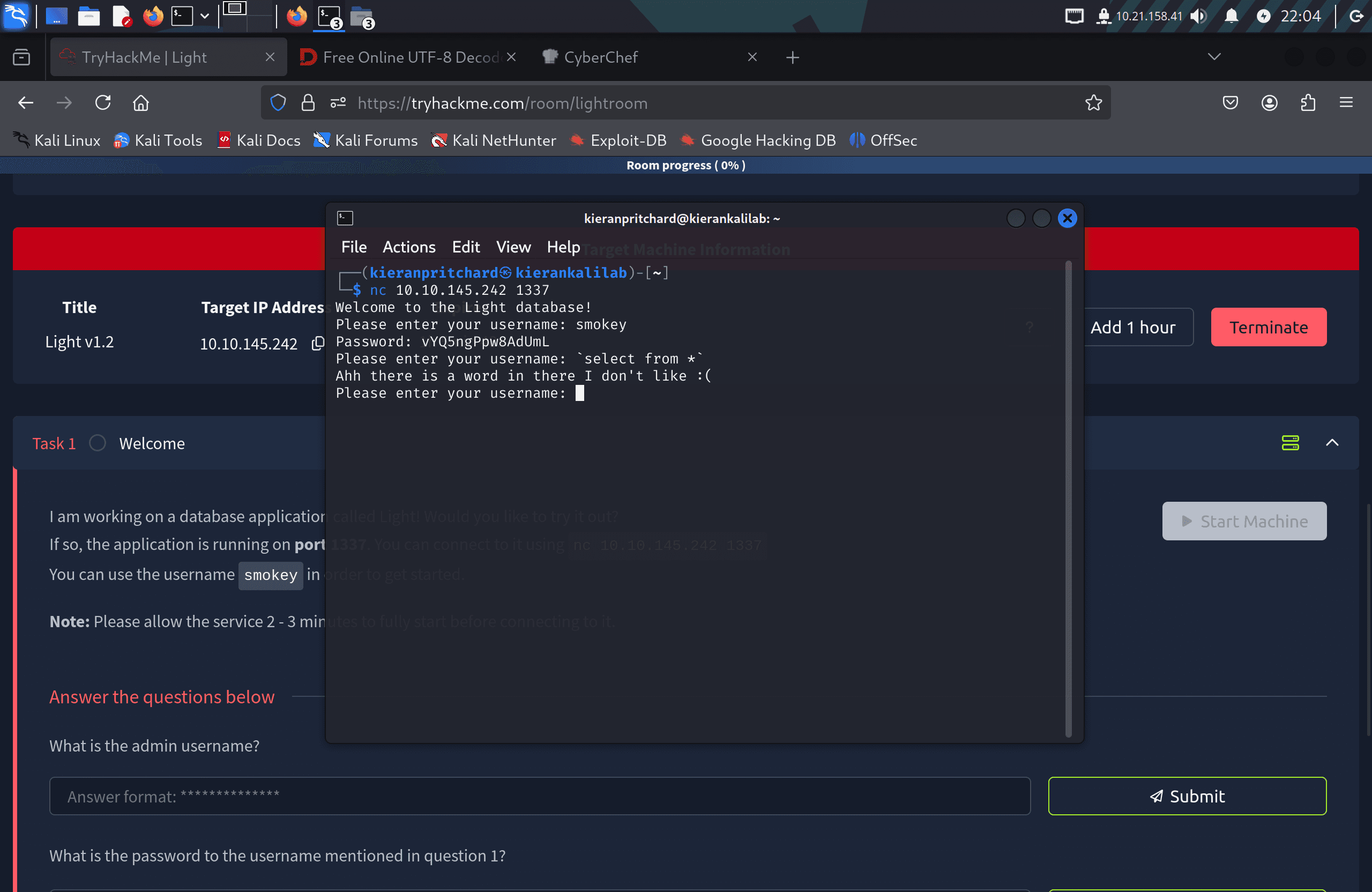Click the power manager icon in the tray

click(x=1263, y=16)
